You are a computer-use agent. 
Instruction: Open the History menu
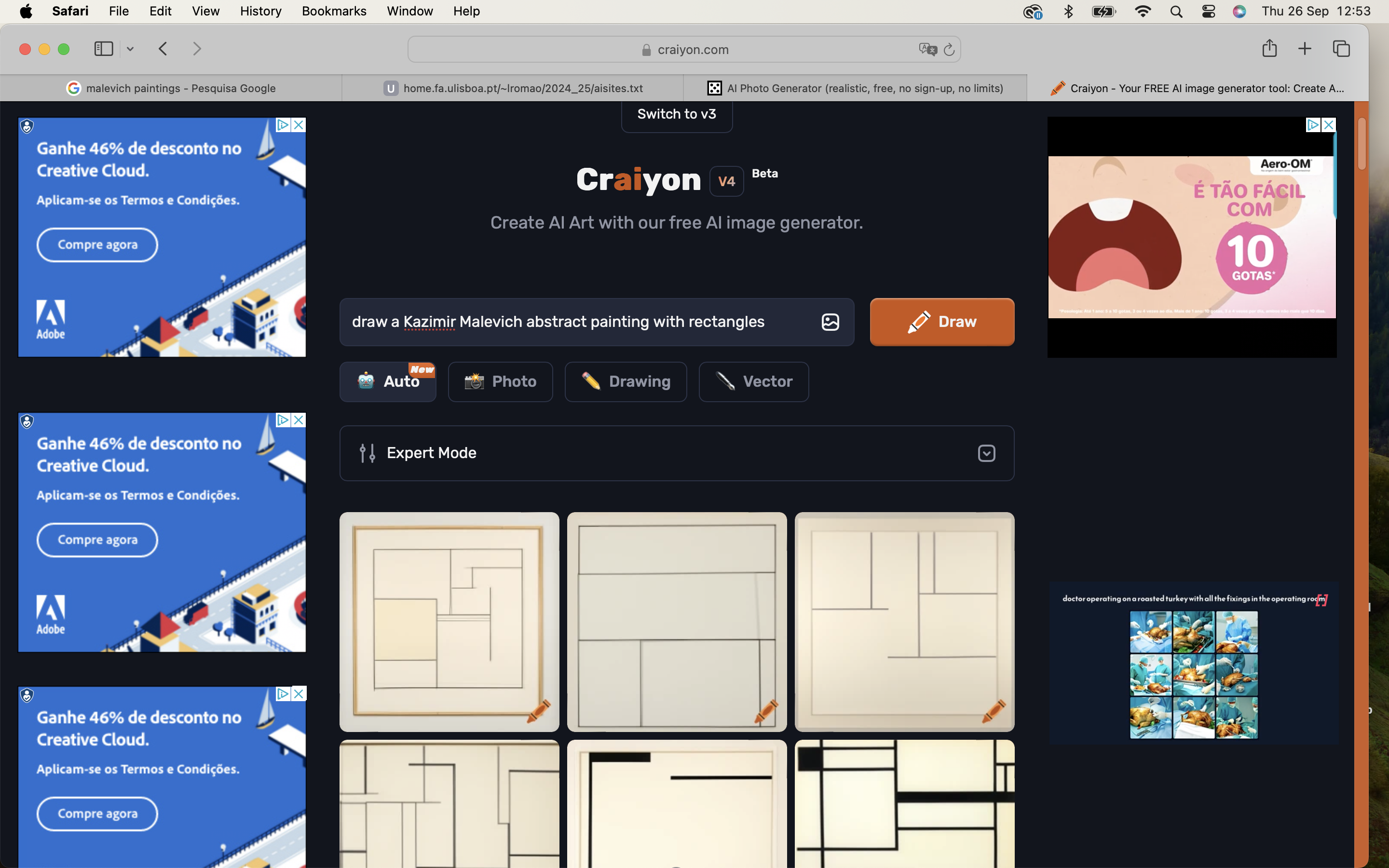260,12
